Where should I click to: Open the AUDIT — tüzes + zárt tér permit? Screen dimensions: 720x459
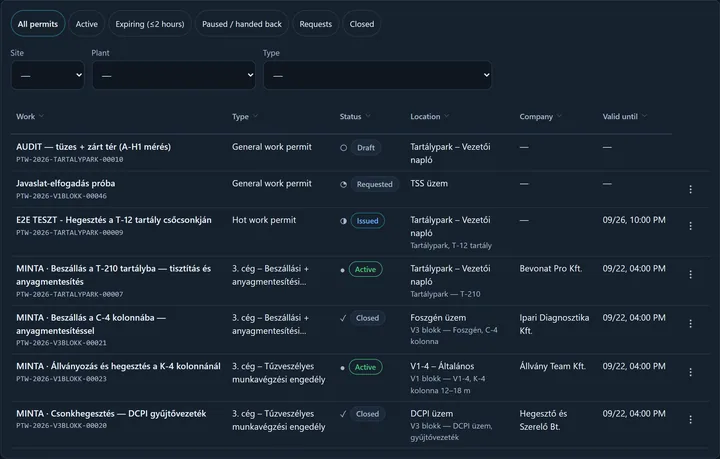click(93, 147)
